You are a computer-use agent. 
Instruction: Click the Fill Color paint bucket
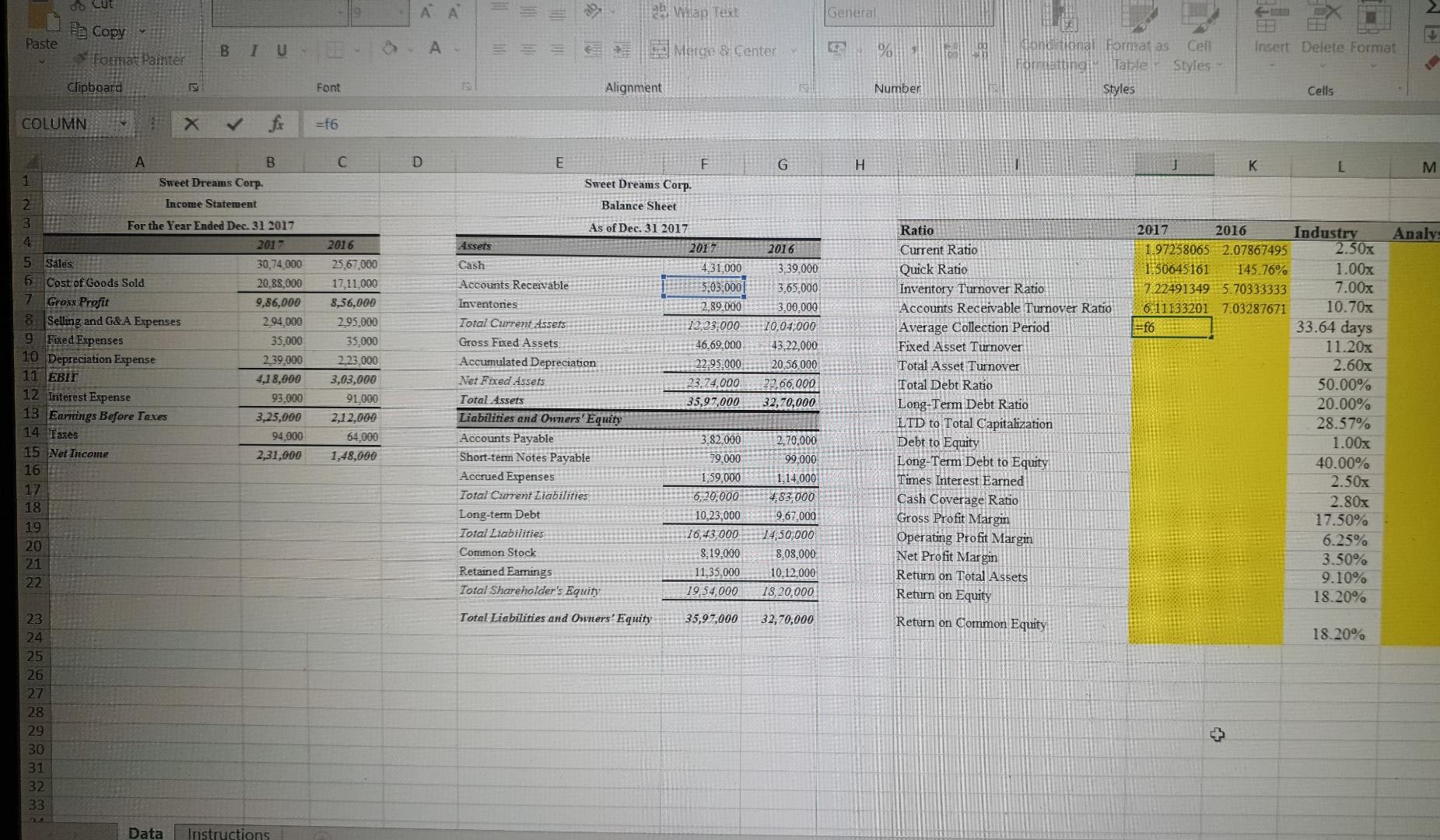pos(391,50)
